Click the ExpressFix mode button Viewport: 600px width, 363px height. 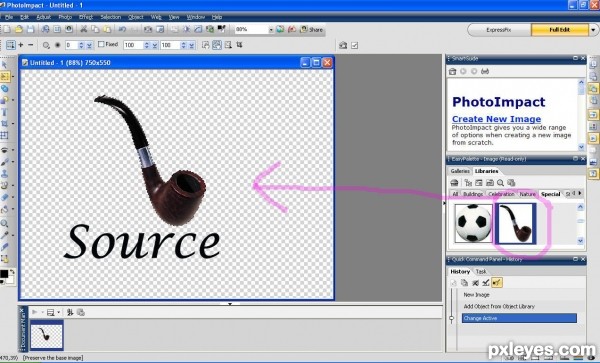pos(499,30)
